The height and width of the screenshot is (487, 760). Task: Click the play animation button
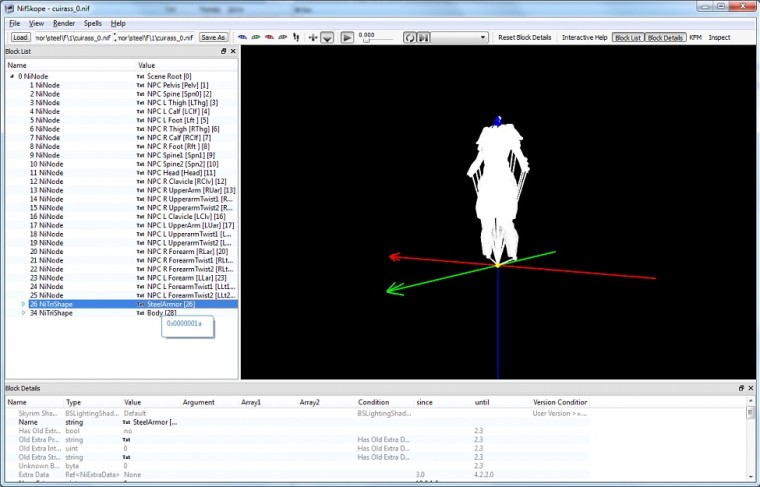(347, 37)
